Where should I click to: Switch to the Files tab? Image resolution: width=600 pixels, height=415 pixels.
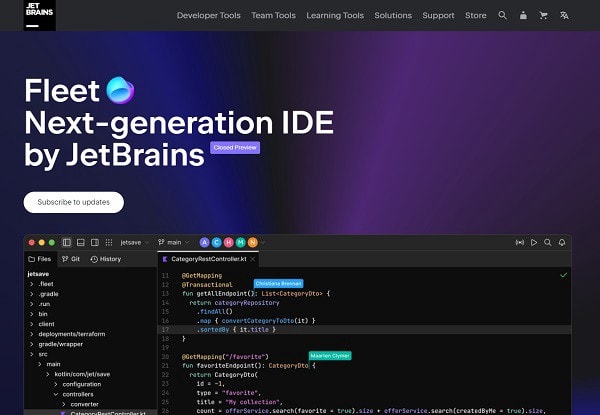click(x=40, y=259)
